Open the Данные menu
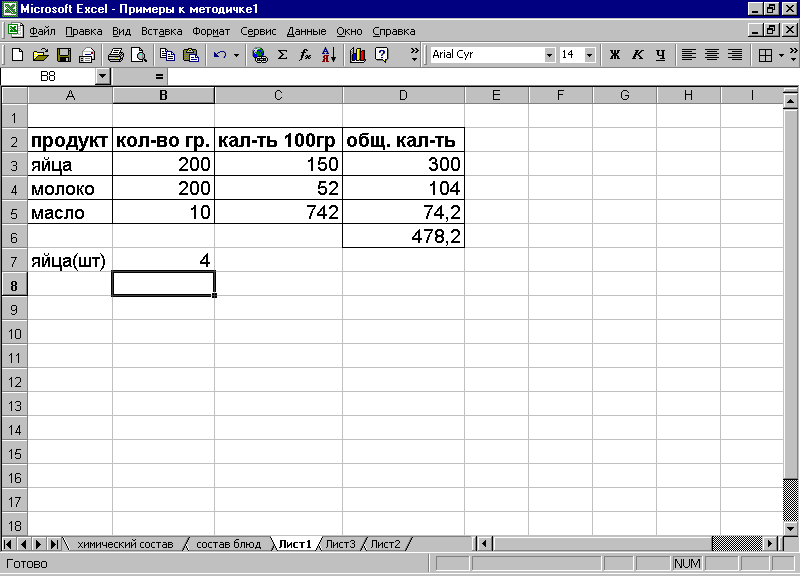 [x=306, y=31]
